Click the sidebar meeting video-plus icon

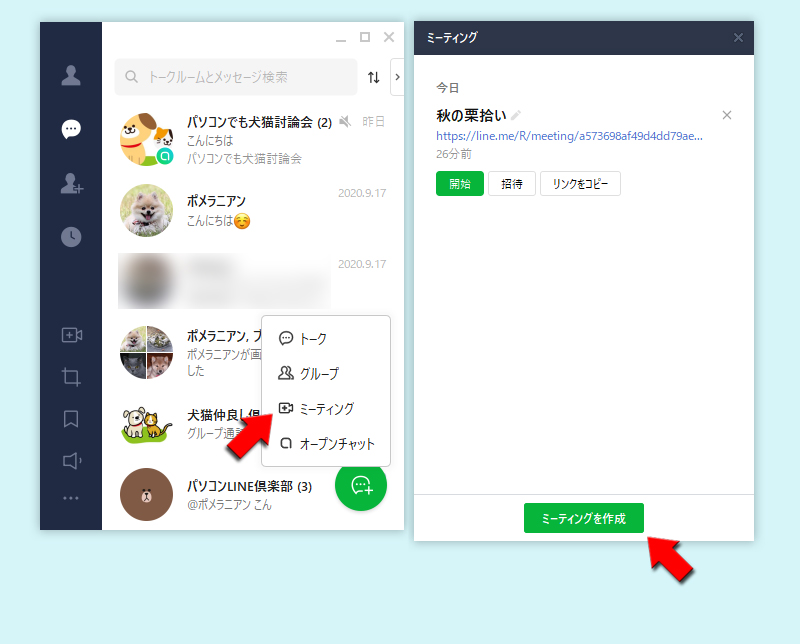coord(72,335)
